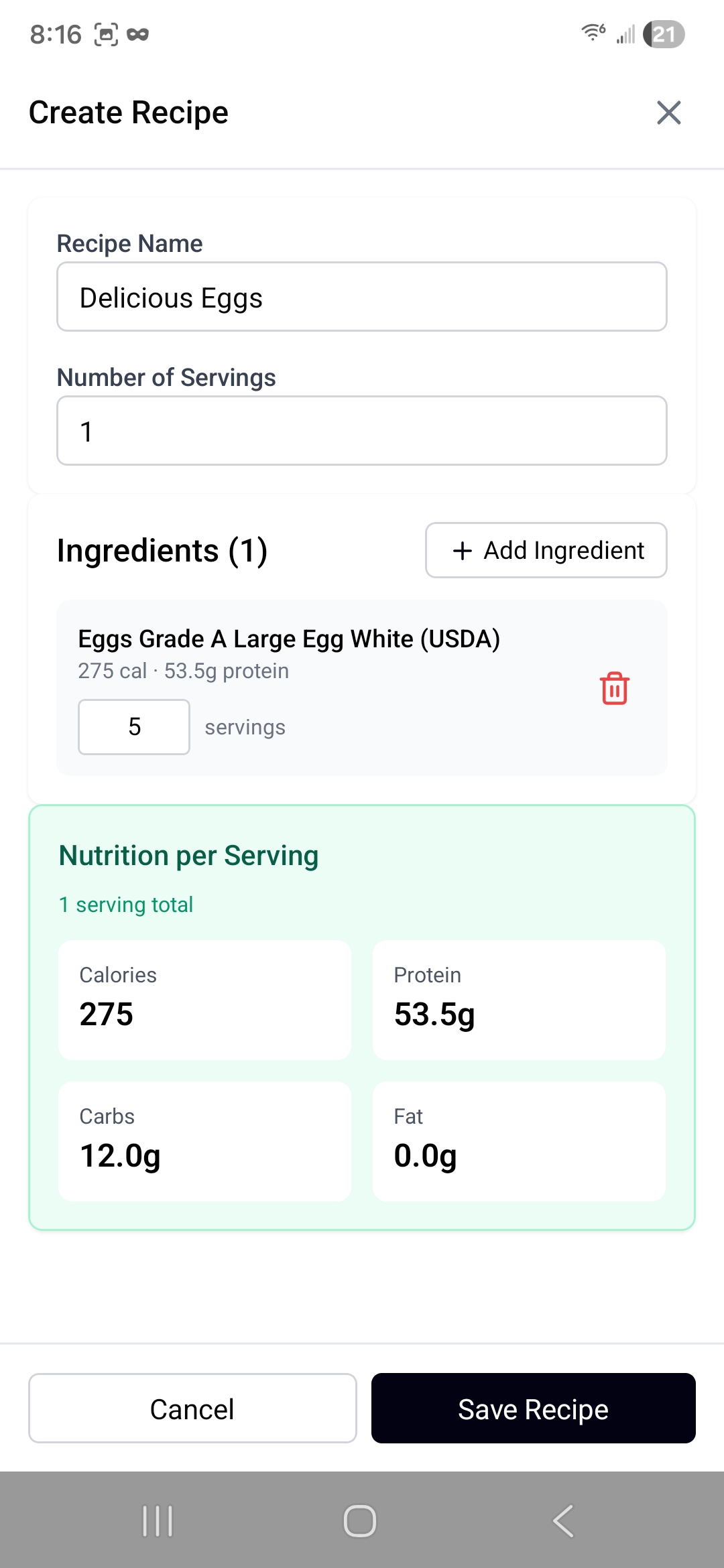The height and width of the screenshot is (1568, 724).
Task: Edit the ingredient servings quantity box
Action: [134, 727]
